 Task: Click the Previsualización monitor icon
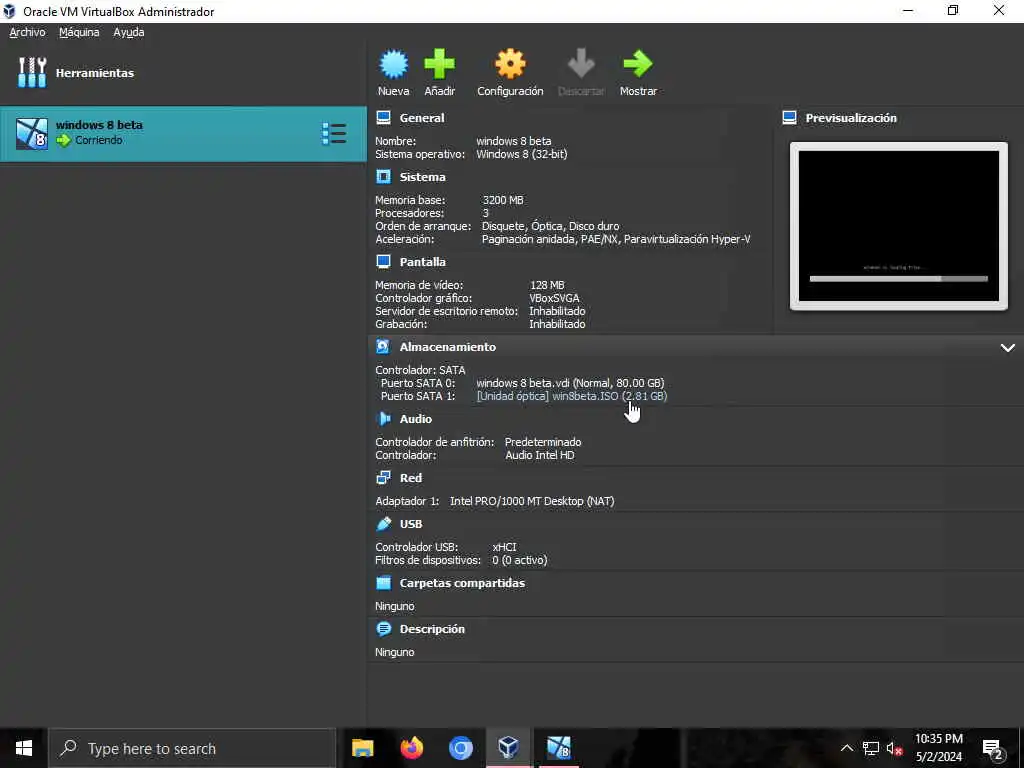790,118
